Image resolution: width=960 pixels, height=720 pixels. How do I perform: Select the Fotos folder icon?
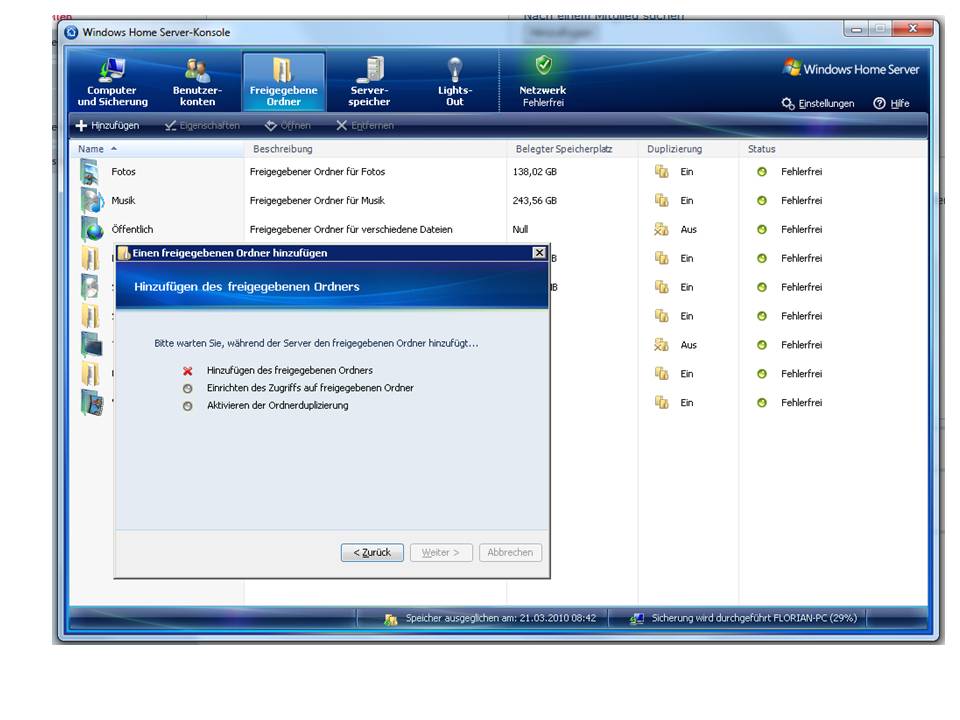tap(90, 172)
